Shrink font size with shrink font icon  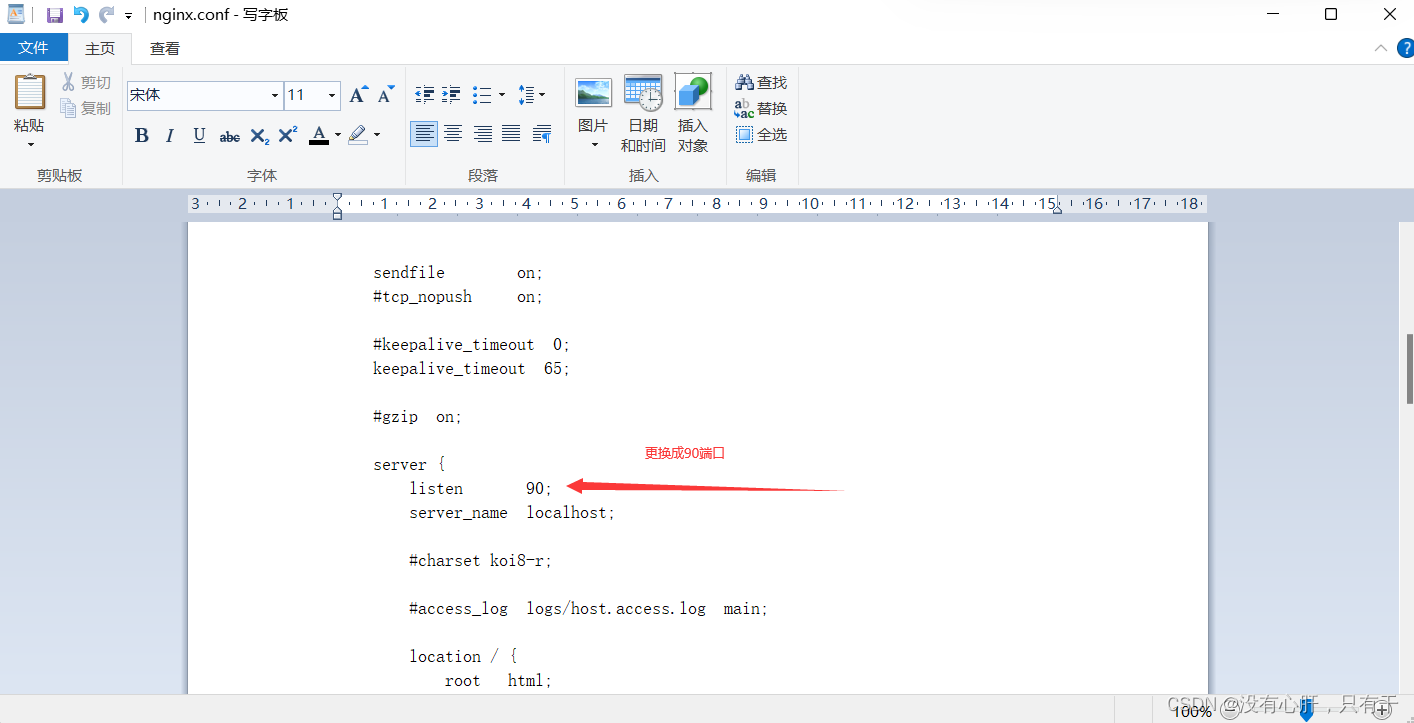pos(386,95)
